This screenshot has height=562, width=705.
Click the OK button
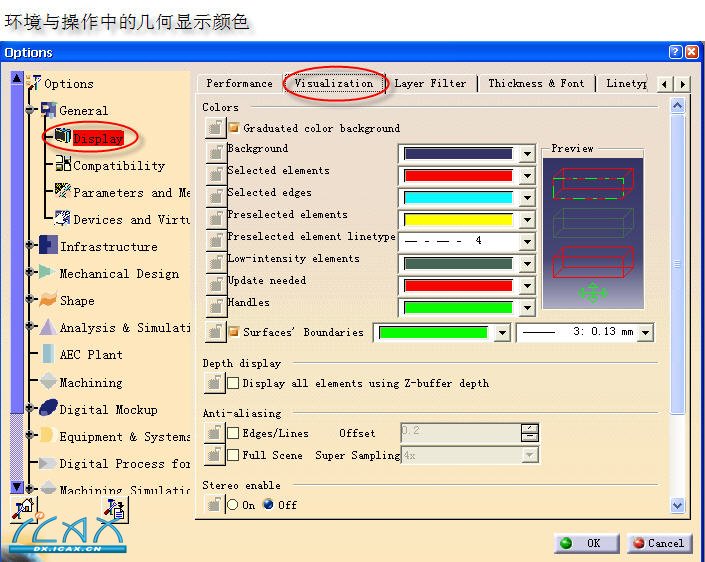(586, 543)
